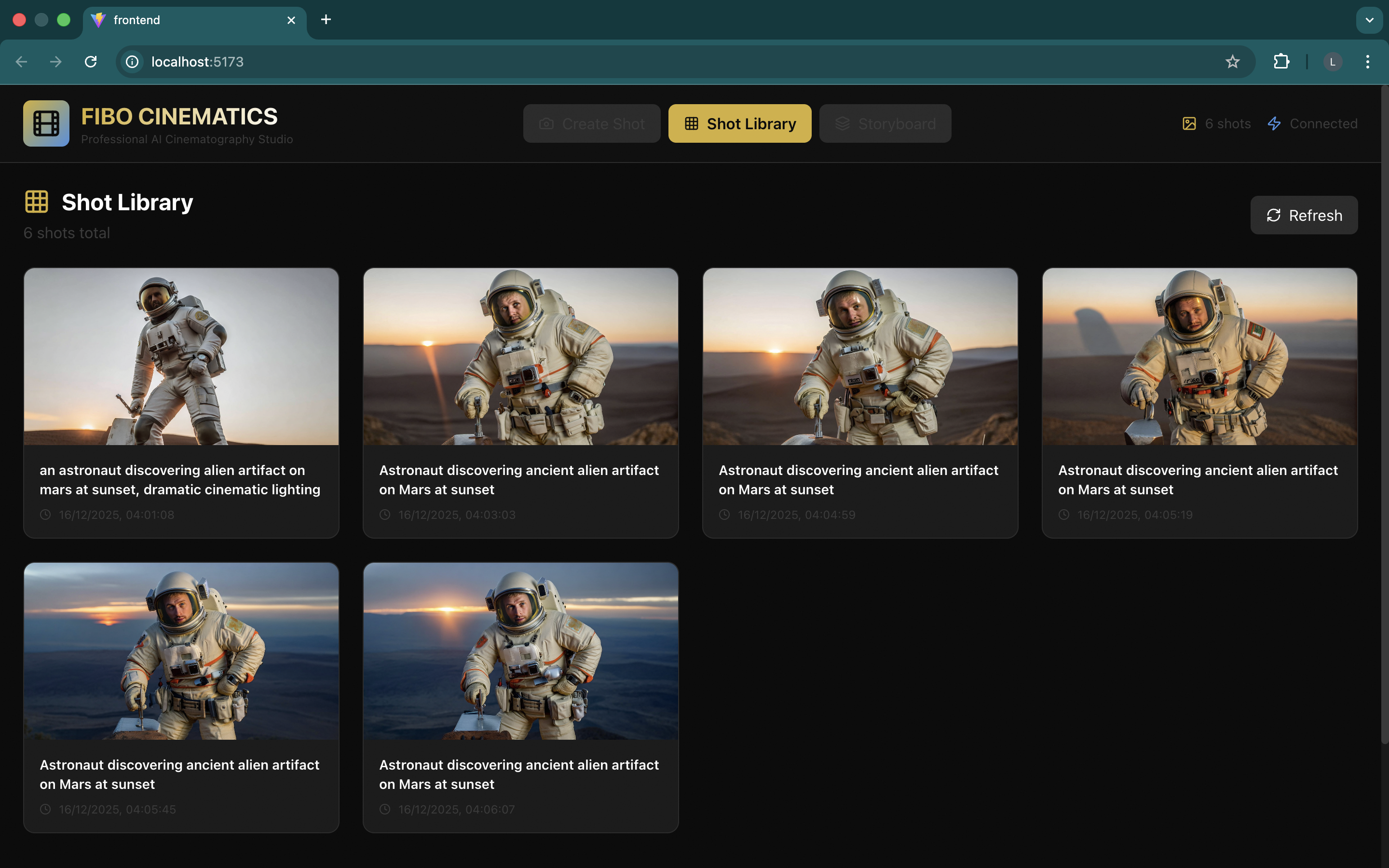1389x868 pixels.
Task: Open the dramatic cinematic lighting astronaut thumbnail
Action: point(181,356)
